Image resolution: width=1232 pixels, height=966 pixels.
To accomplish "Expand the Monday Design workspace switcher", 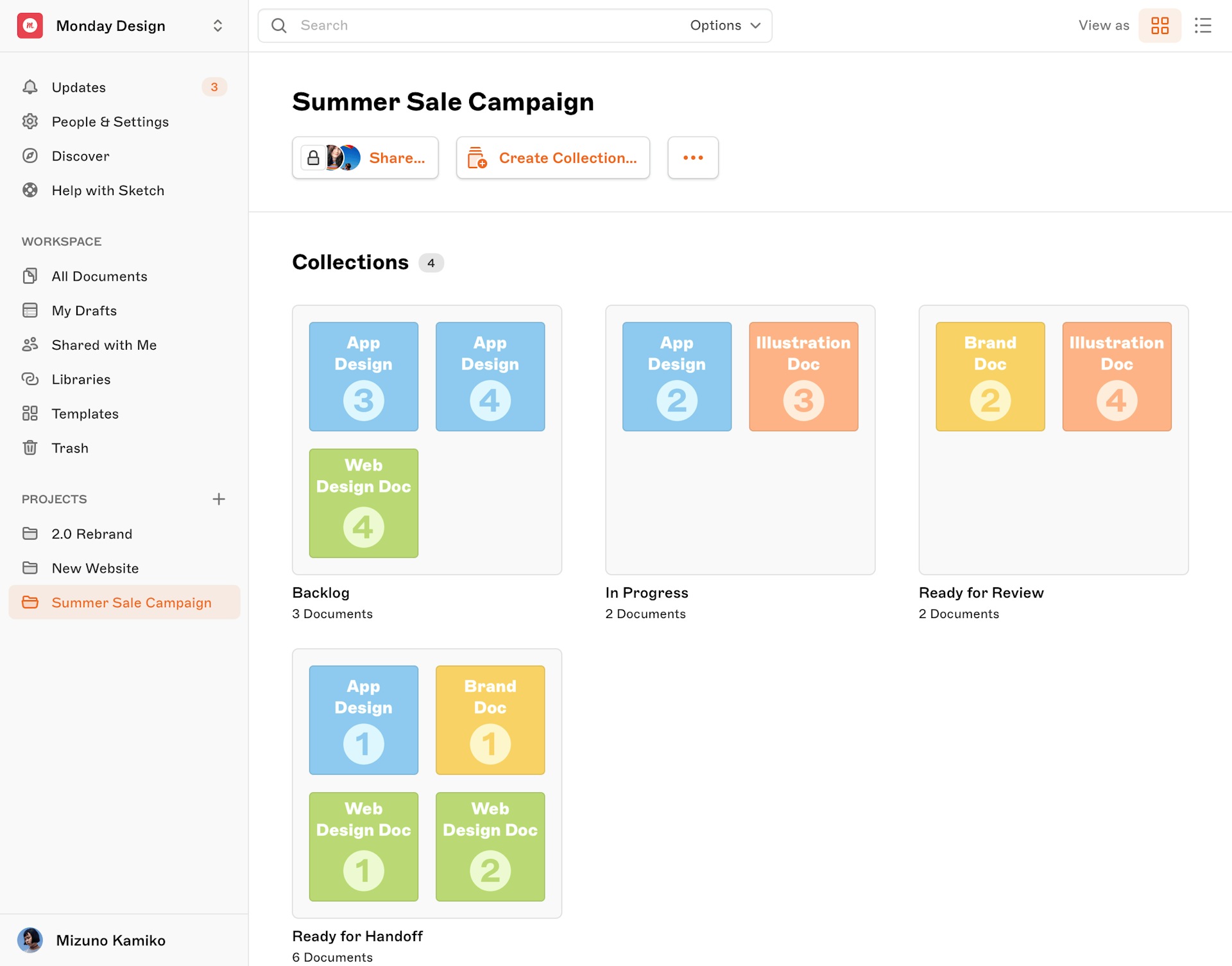I will pos(218,26).
